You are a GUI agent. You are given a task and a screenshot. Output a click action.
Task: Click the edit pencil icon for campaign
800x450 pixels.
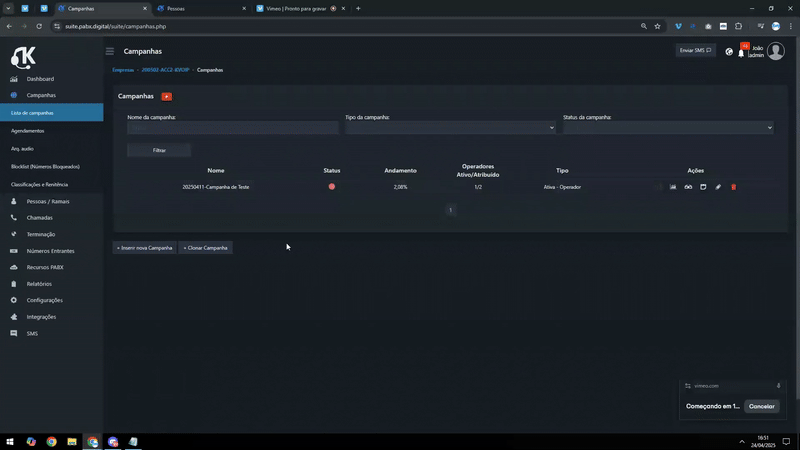(x=718, y=187)
